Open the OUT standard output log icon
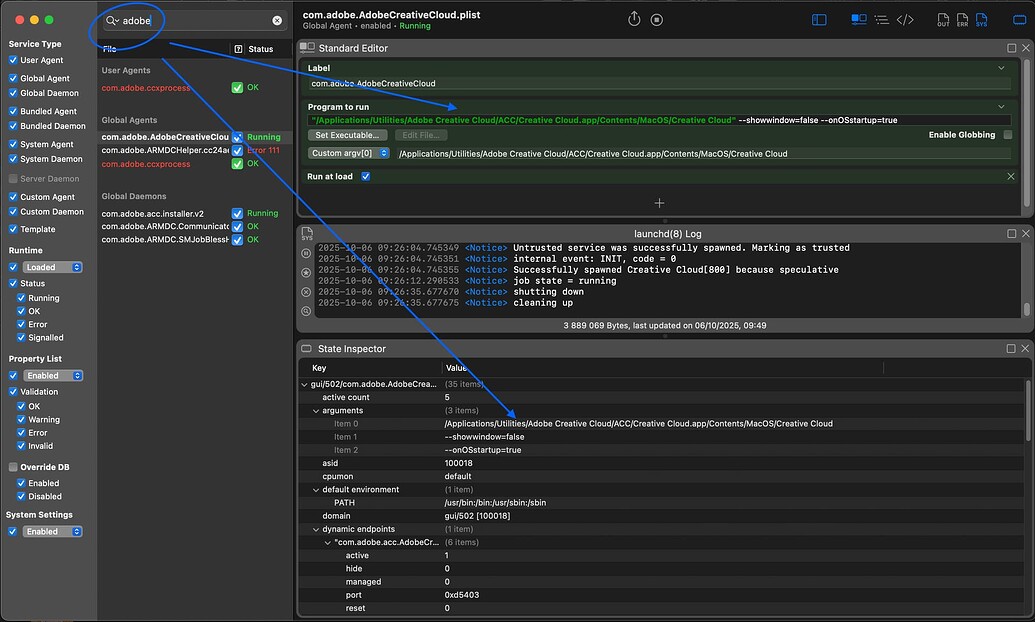This screenshot has width=1035, height=622. point(941,18)
